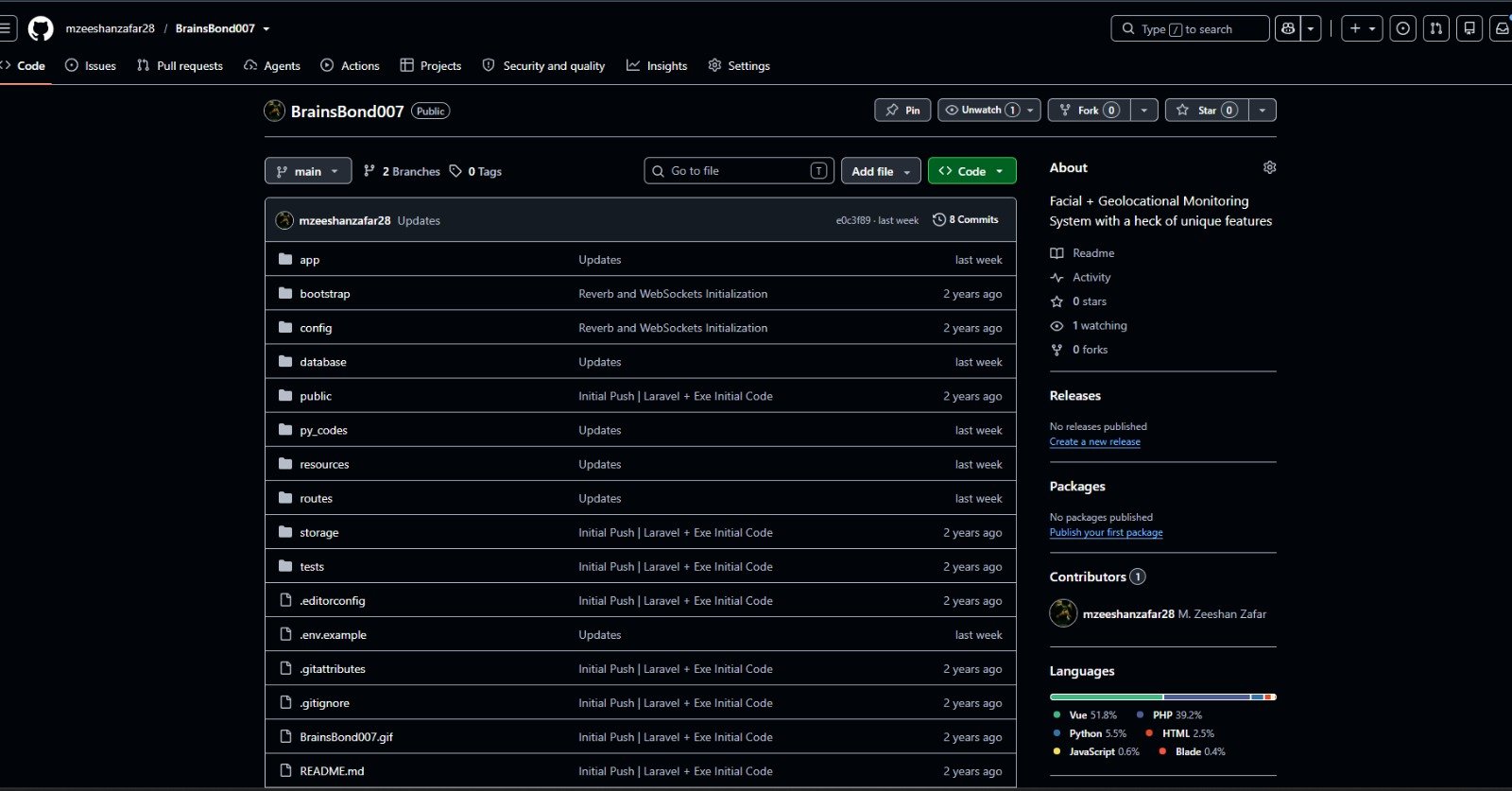This screenshot has height=791, width=1512.
Task: Open the global Issues icon in top bar
Action: [x=1403, y=28]
